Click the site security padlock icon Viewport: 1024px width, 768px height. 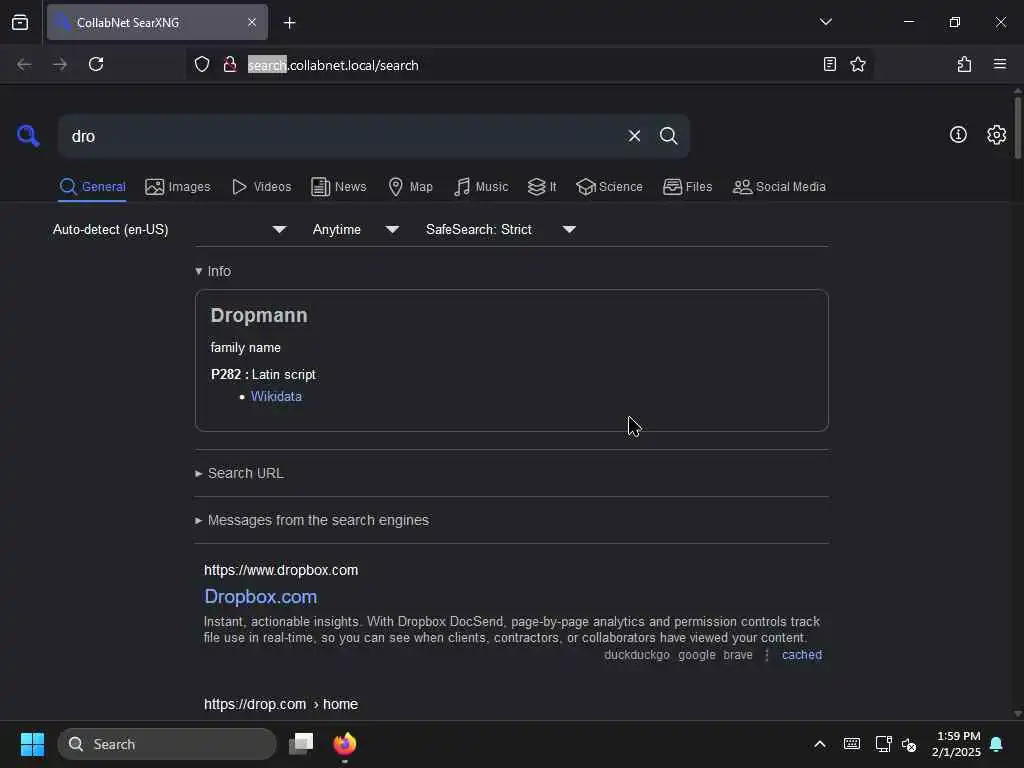coord(229,64)
